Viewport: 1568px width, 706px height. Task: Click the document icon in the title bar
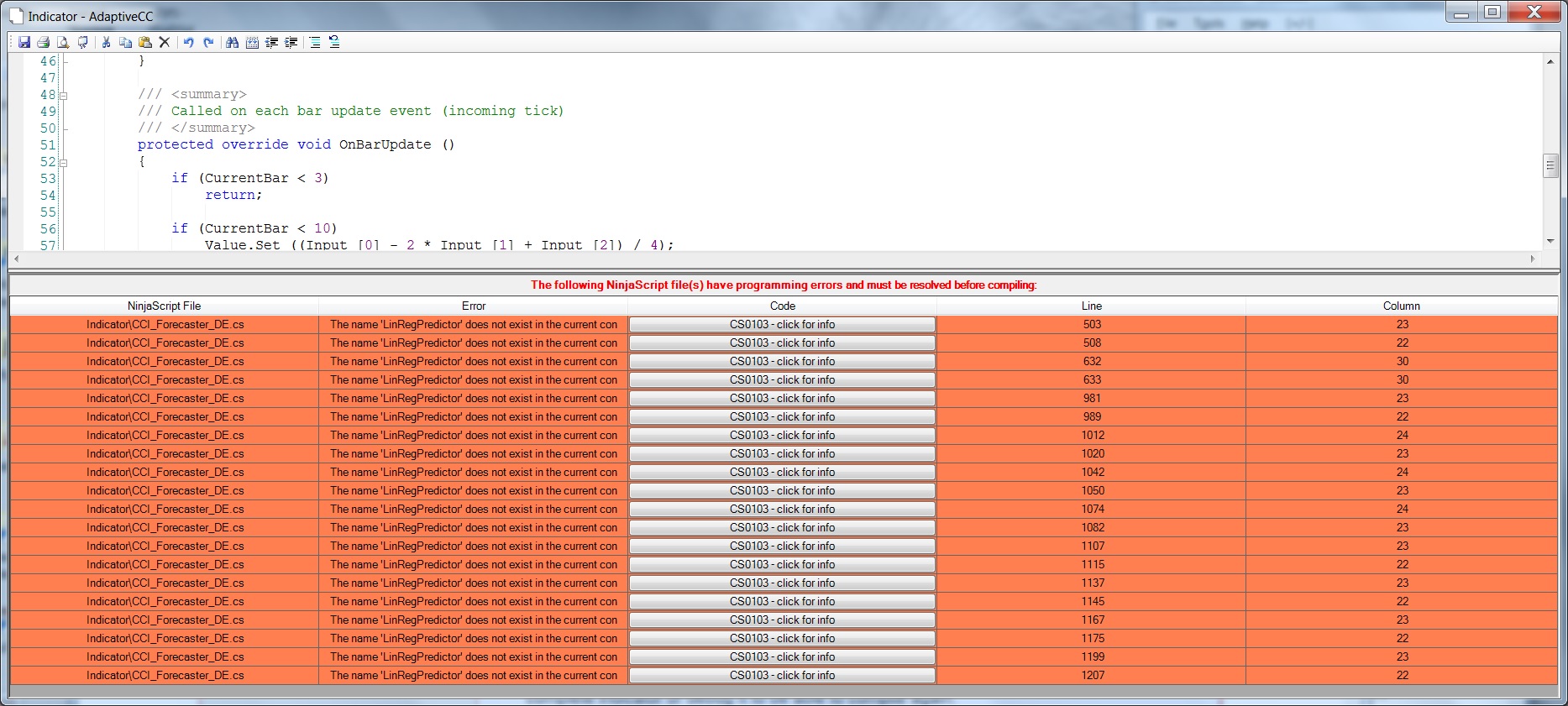click(16, 16)
